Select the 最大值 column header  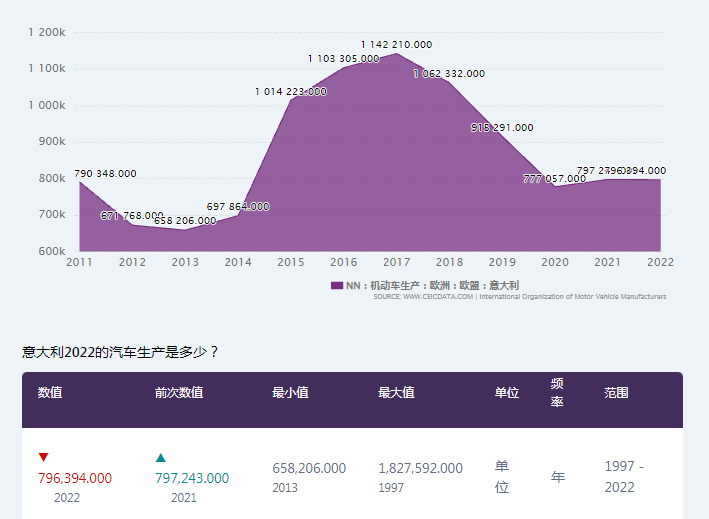point(396,392)
